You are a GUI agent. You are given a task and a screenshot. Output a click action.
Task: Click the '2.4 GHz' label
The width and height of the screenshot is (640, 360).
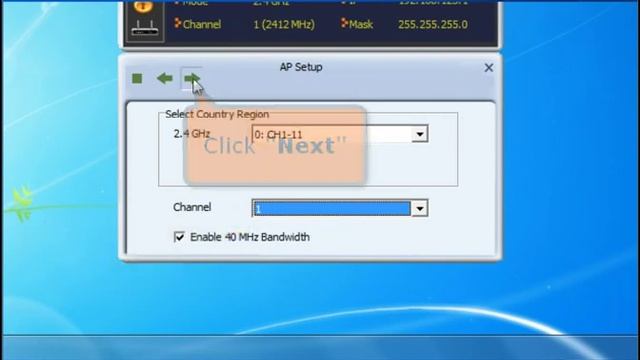(x=192, y=133)
